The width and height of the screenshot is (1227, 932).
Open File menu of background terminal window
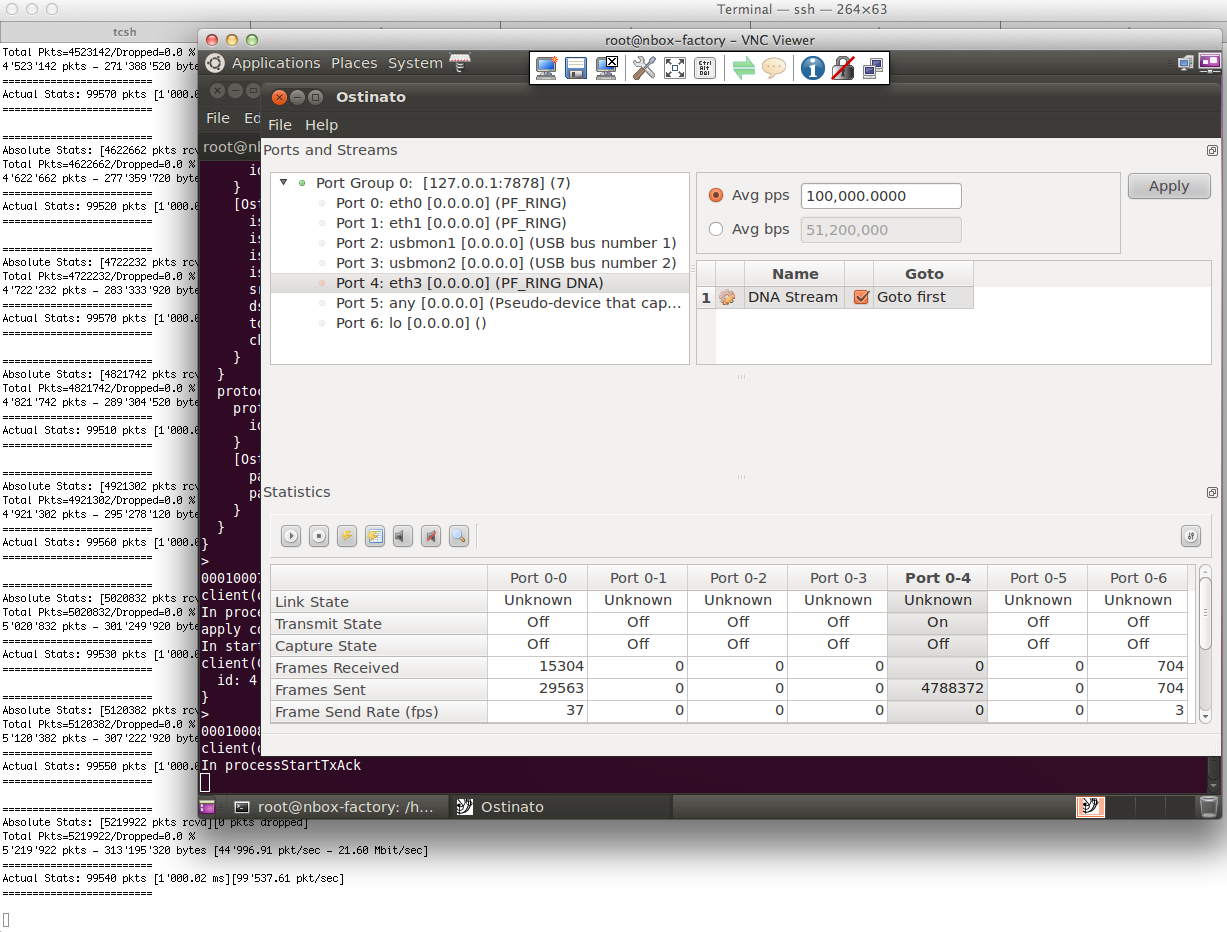218,118
